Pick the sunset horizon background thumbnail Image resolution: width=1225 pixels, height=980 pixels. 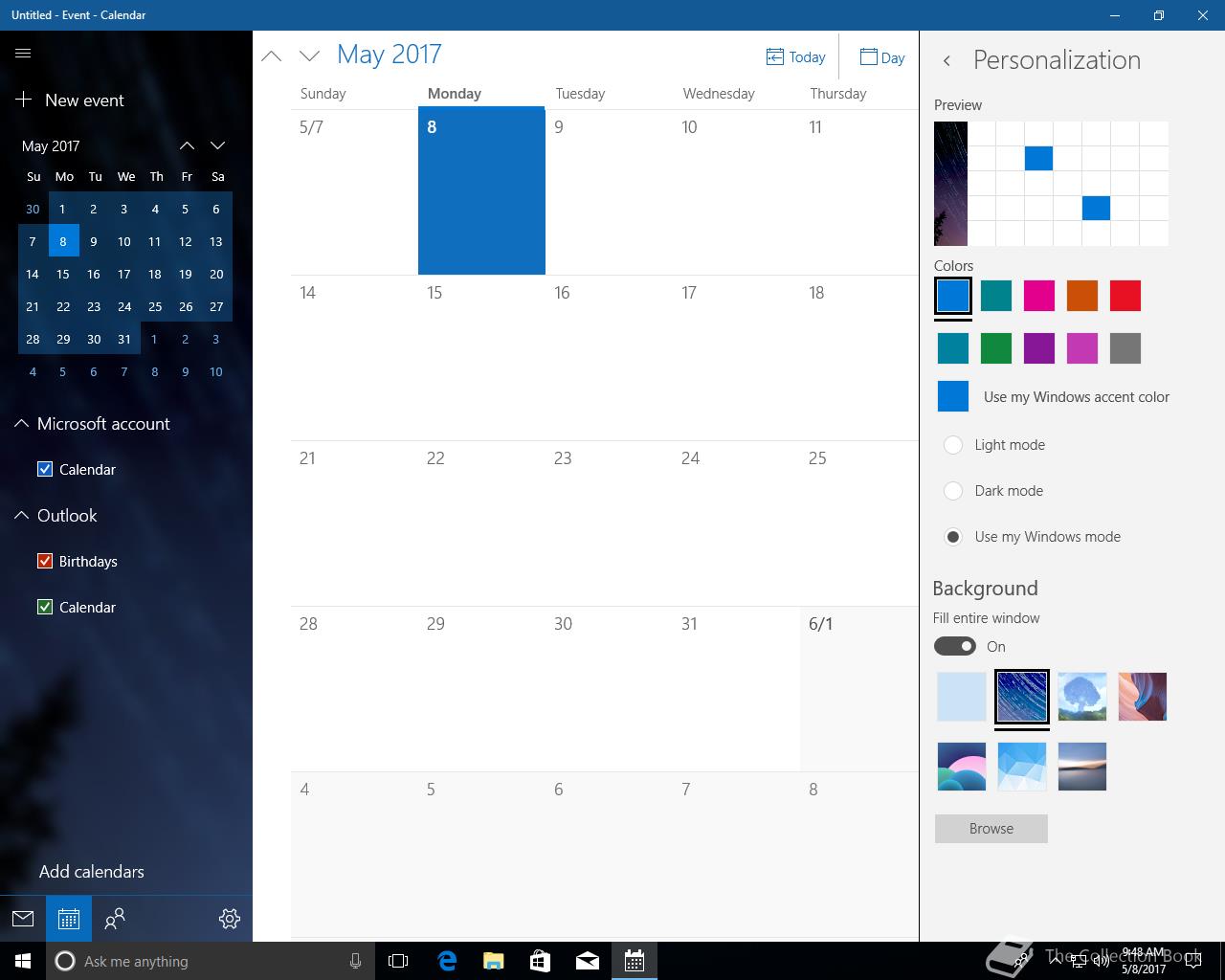(x=1082, y=767)
